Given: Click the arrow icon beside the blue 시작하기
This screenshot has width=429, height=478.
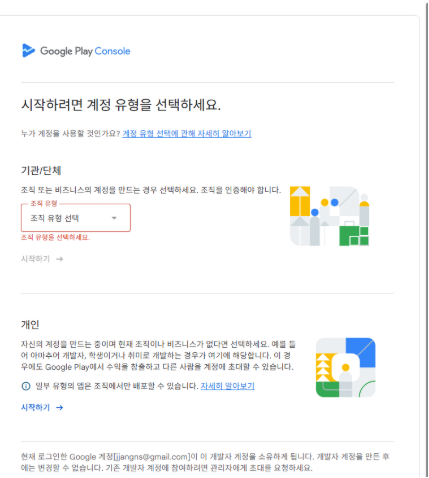Looking at the screenshot, I should coord(60,407).
